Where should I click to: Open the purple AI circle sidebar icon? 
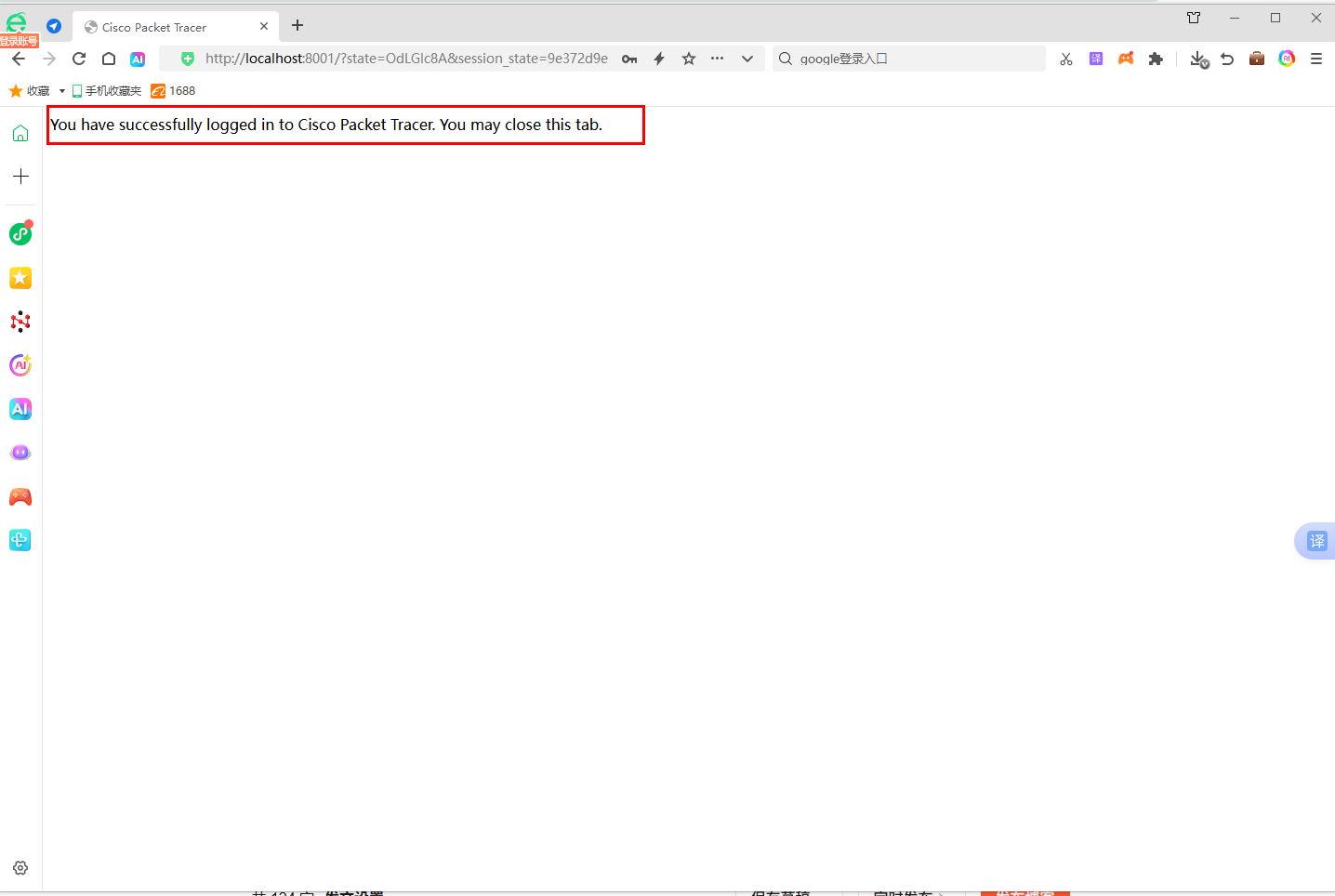click(20, 365)
